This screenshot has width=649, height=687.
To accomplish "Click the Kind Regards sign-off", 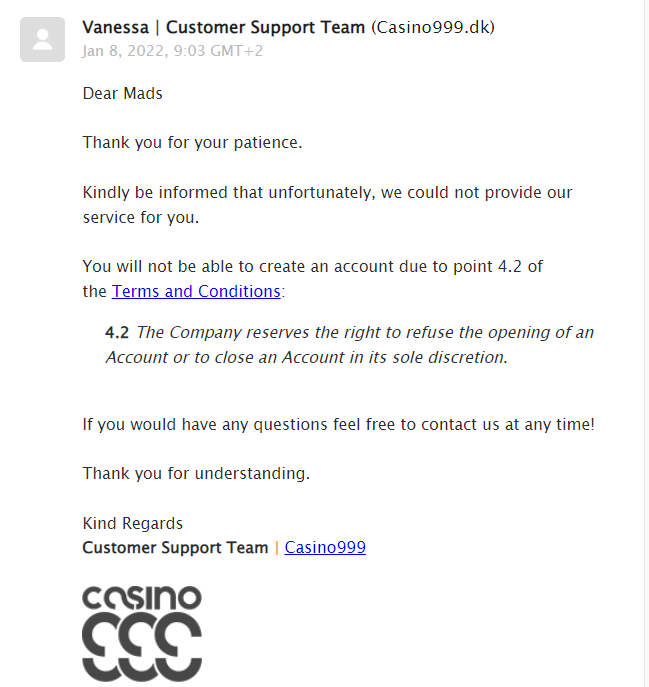I will [x=133, y=523].
